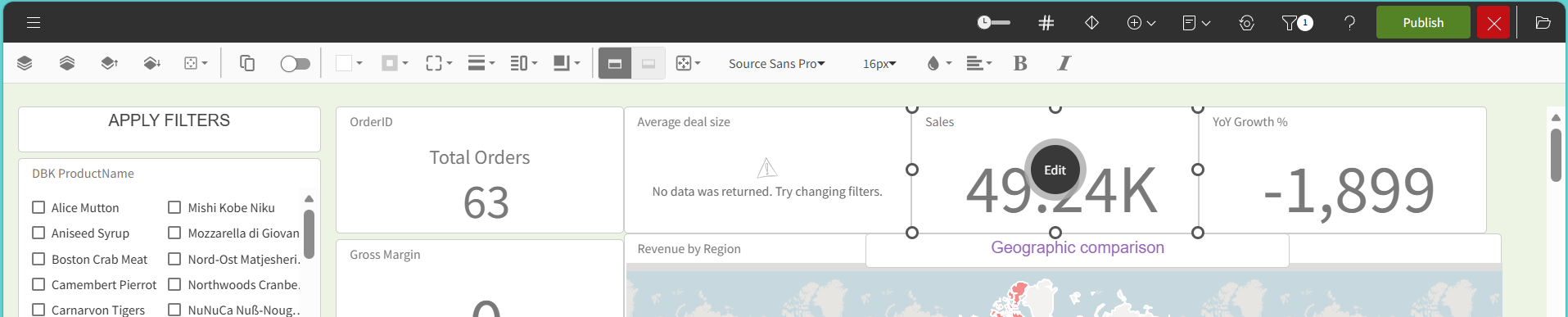
Task: Check the Boston Crab Meat checkbox
Action: pos(38,259)
